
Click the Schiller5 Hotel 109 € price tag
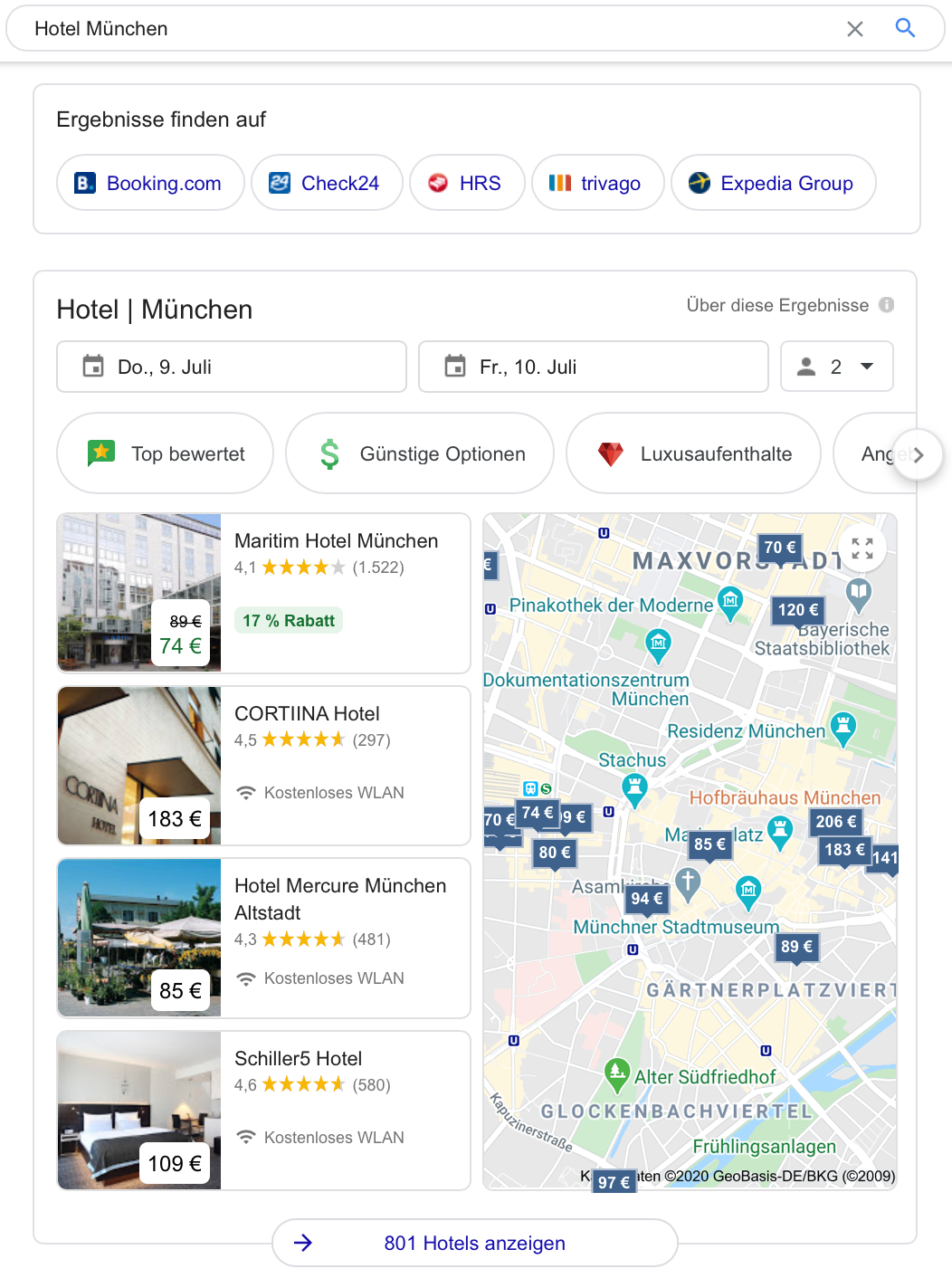click(175, 1164)
